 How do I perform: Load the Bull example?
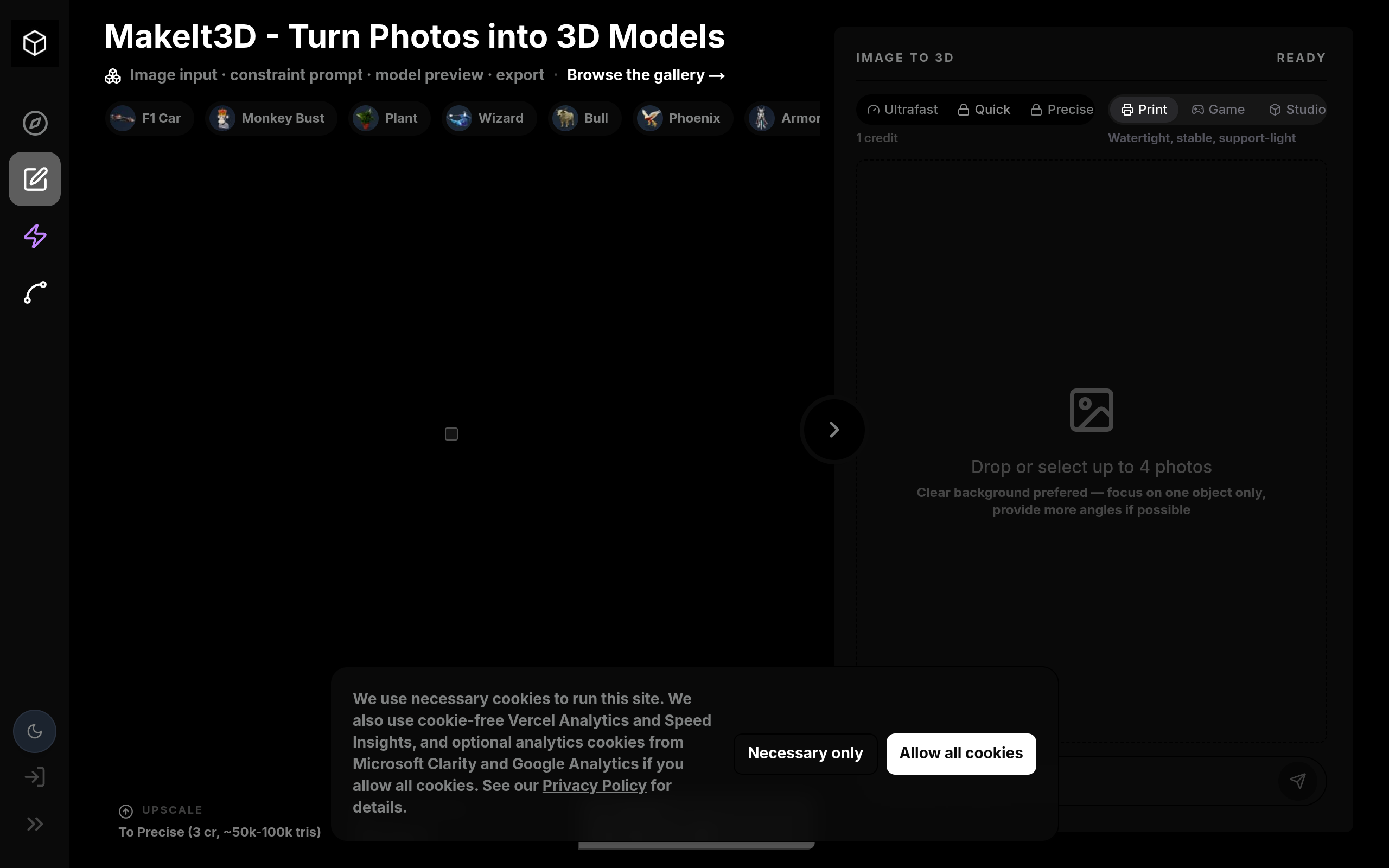584,118
